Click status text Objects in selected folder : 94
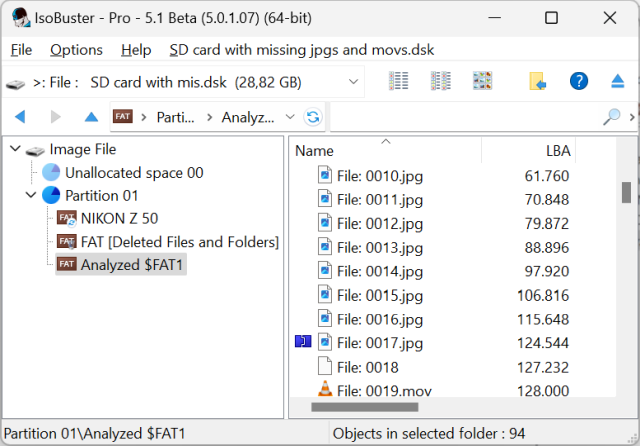The image size is (640, 446). pos(429,433)
